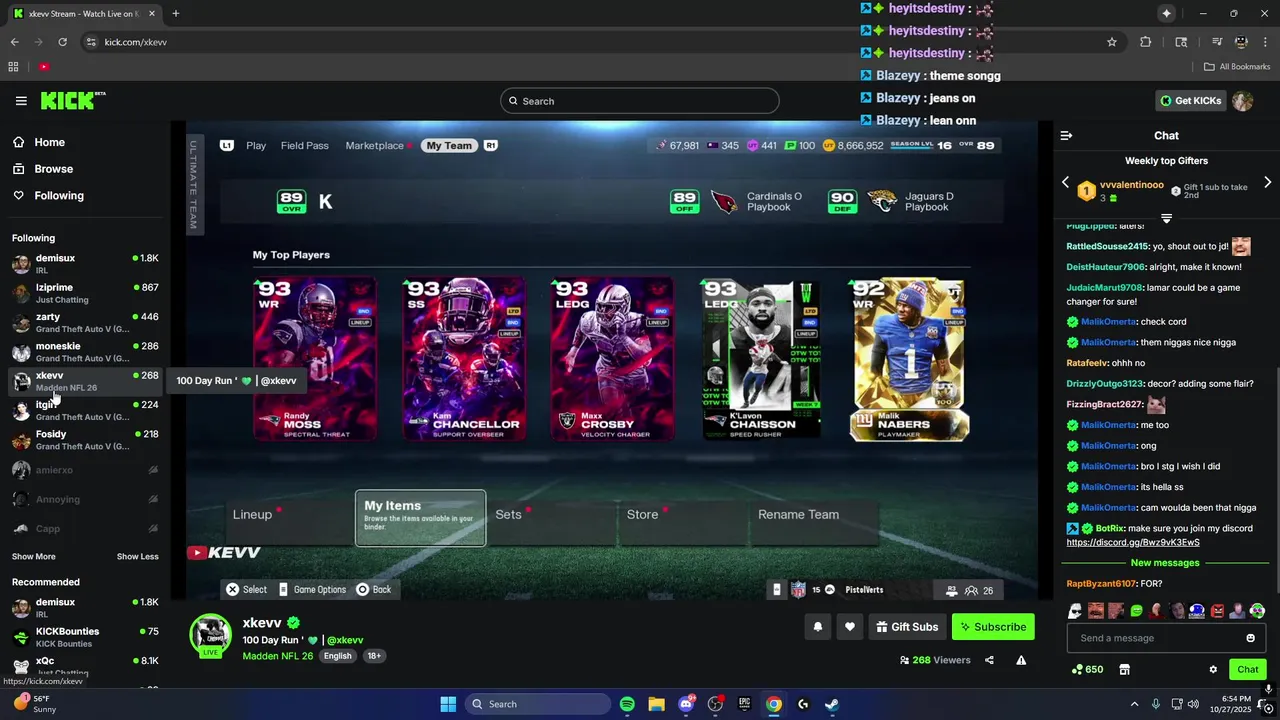This screenshot has height=720, width=1280.
Task: Open the moneskie channel in Following
Action: pyautogui.click(x=85, y=352)
